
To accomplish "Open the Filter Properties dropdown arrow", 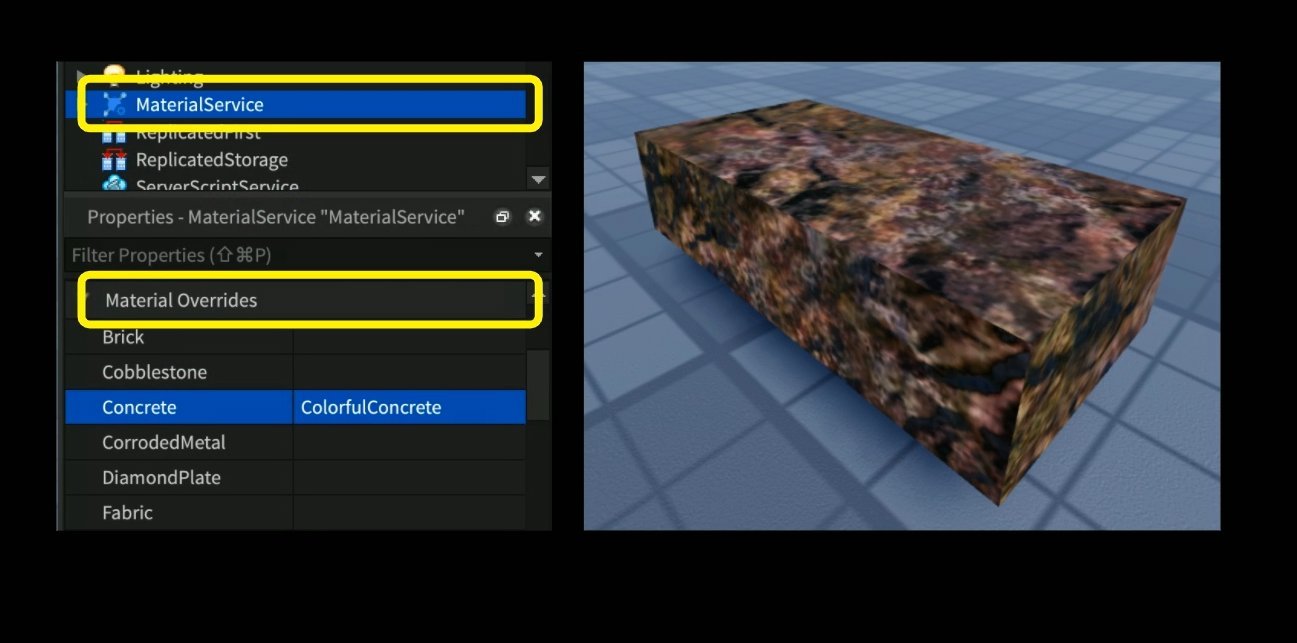I will (539, 256).
